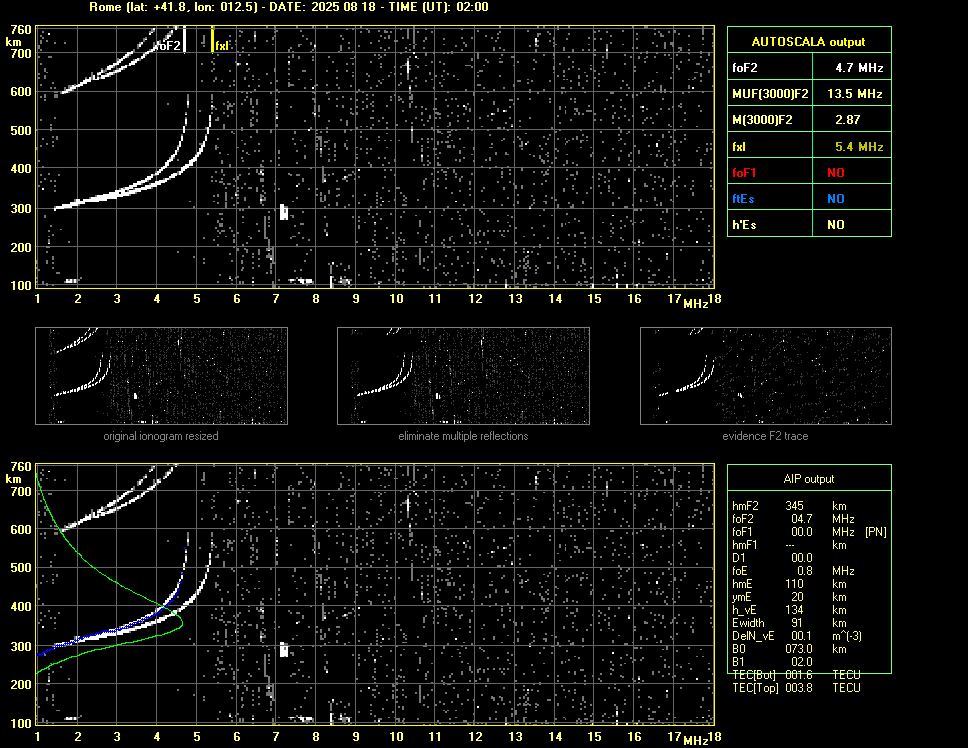
Task: Select the AUTOSCALA output header
Action: pos(808,42)
